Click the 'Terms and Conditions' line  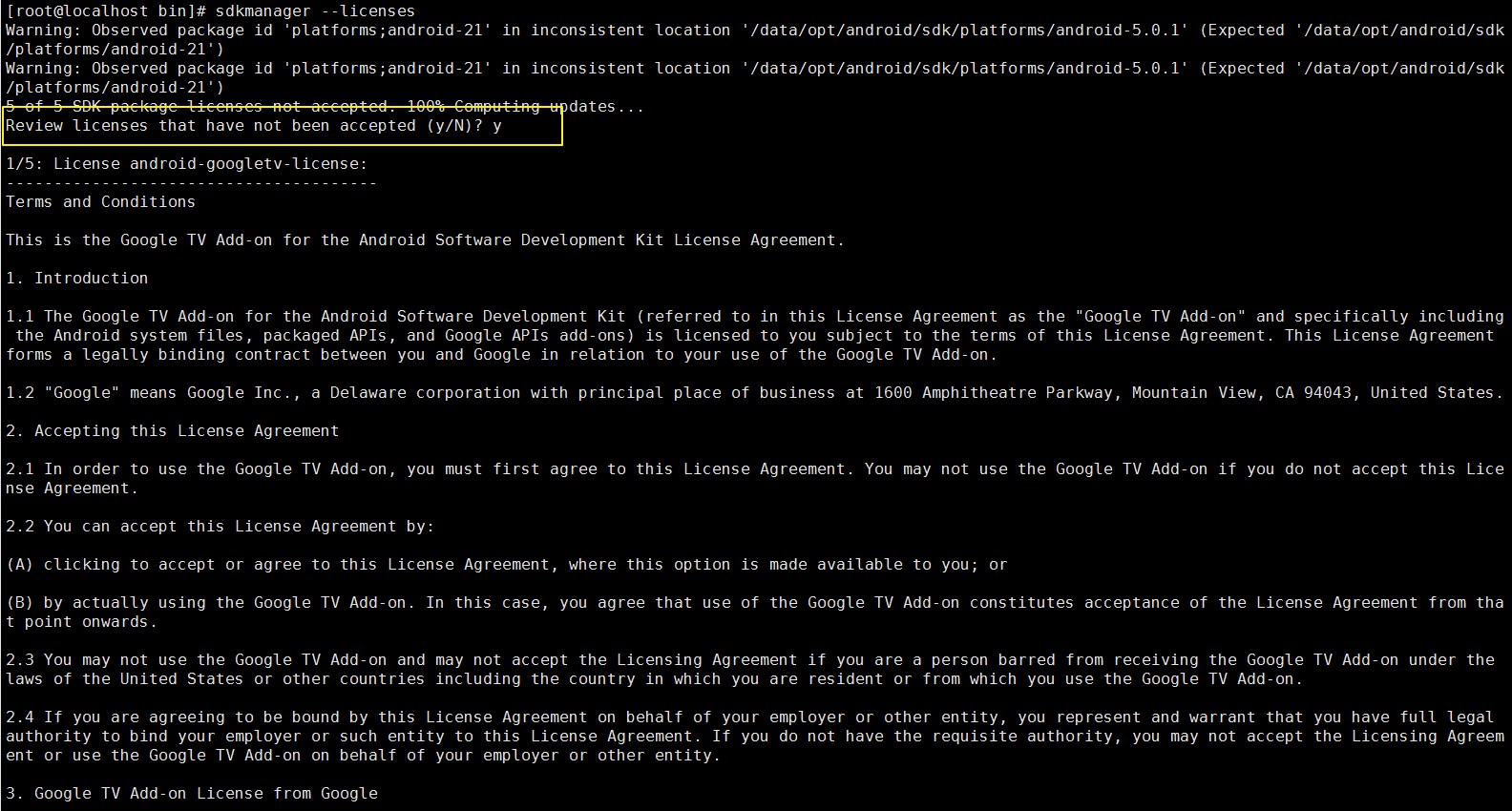tap(100, 202)
